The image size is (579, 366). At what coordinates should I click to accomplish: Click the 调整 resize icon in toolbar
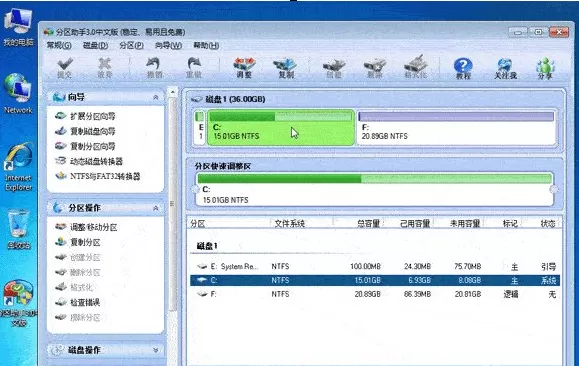pos(244,68)
